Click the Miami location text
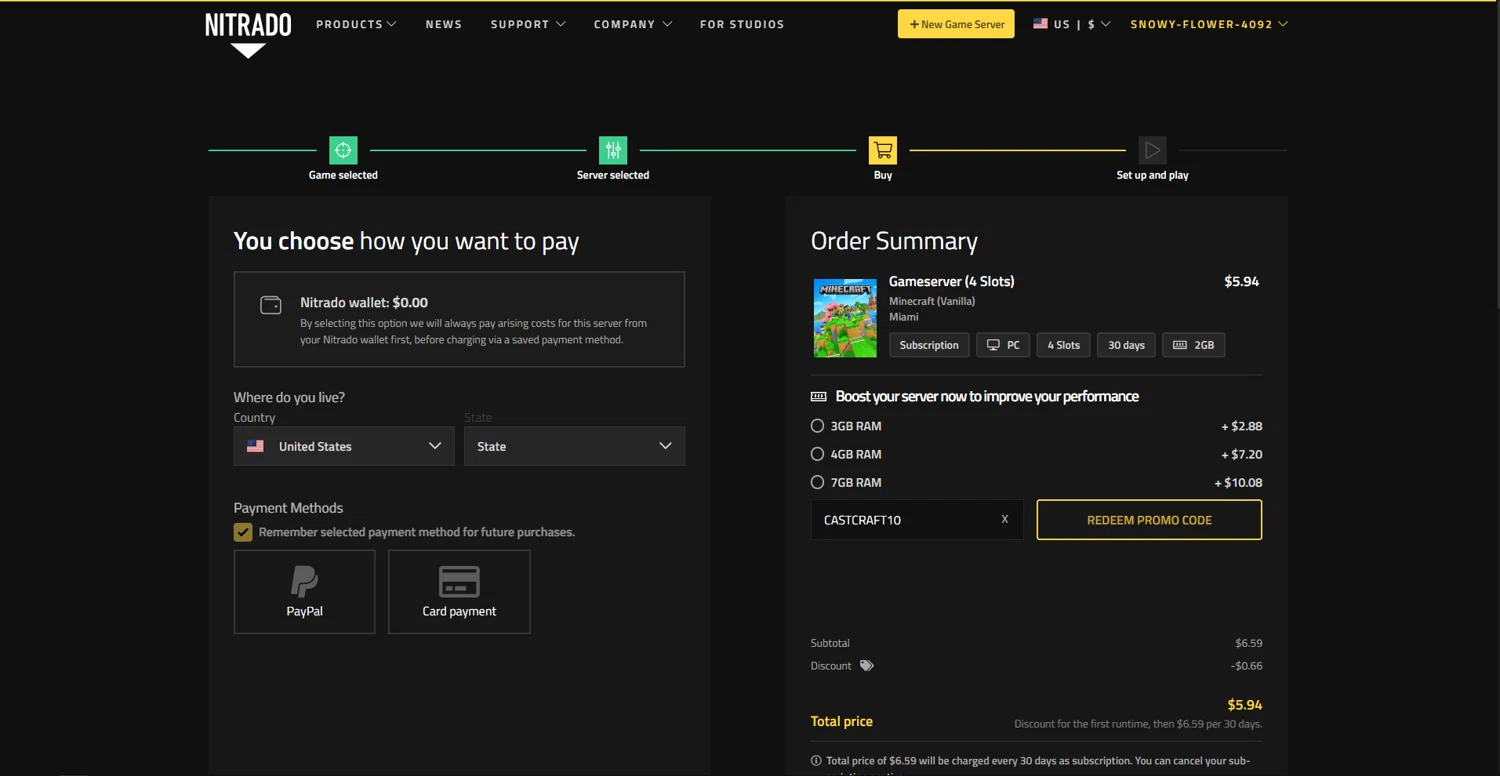The height and width of the screenshot is (776, 1500). pos(904,317)
